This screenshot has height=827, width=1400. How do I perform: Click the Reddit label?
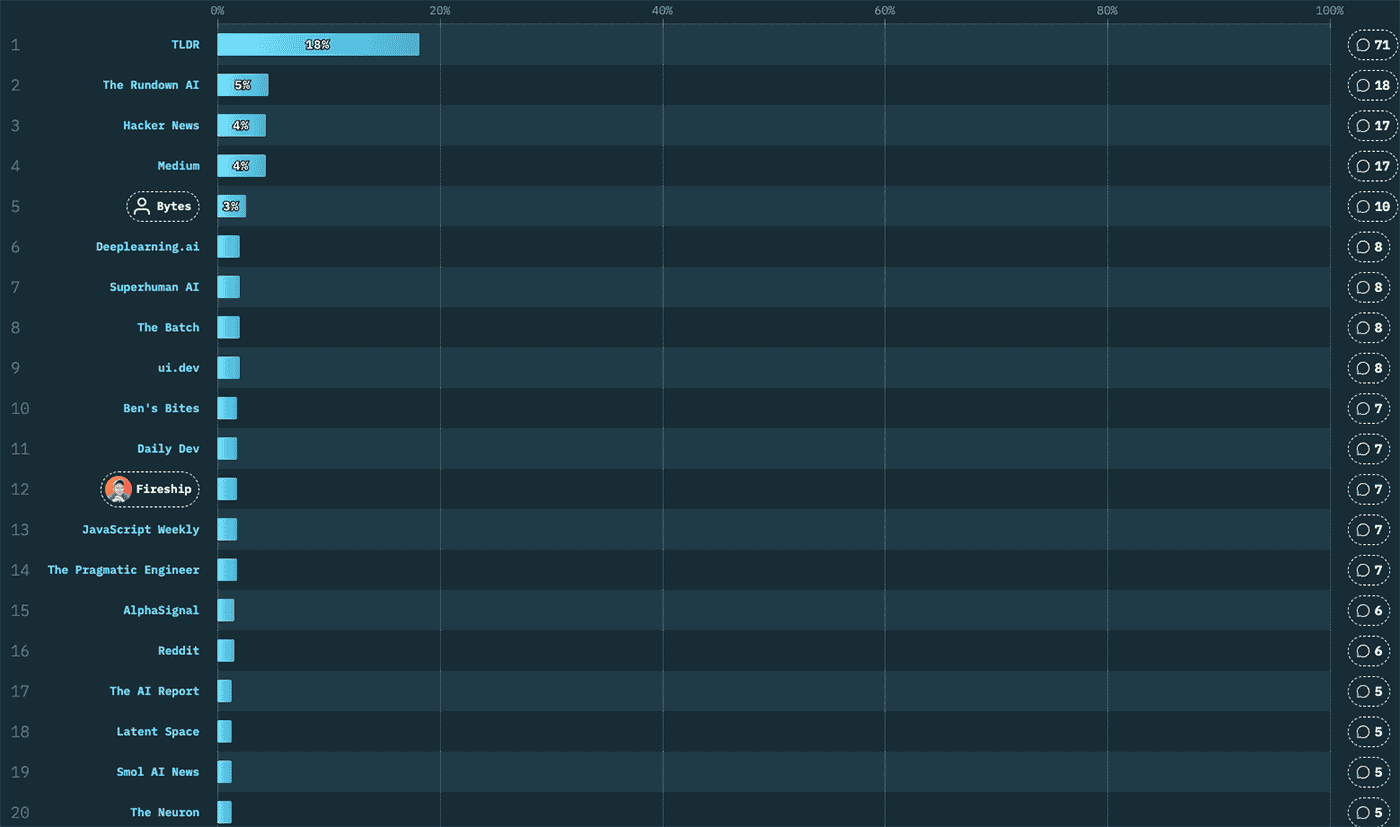pos(178,651)
